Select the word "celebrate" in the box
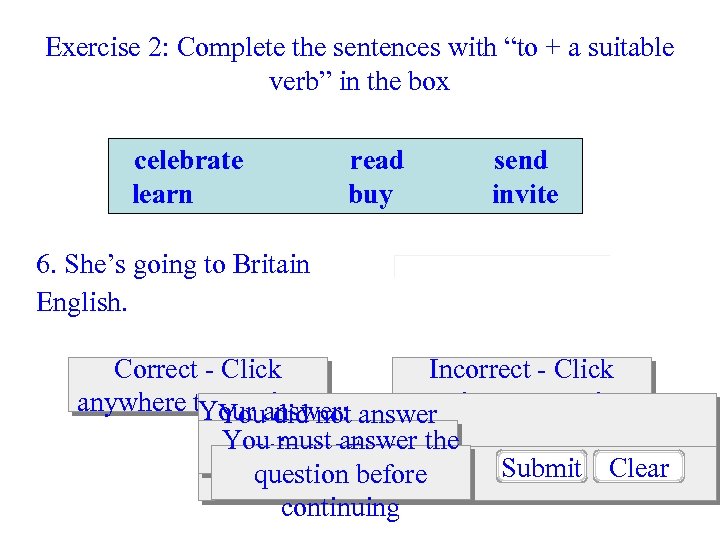 tap(189, 161)
